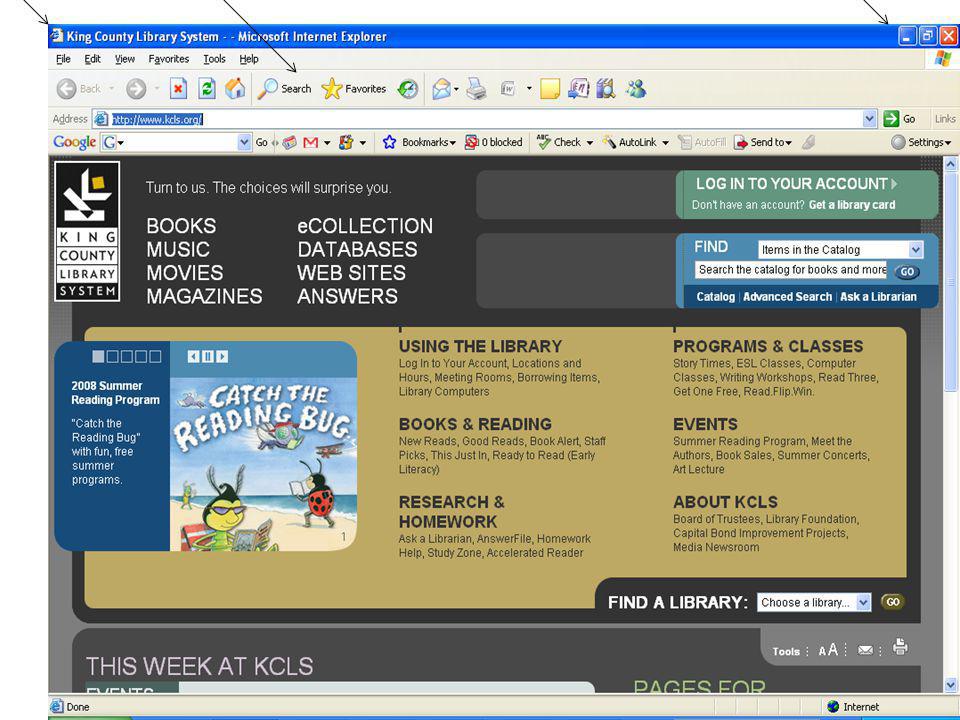Click Get a library card link

click(852, 205)
